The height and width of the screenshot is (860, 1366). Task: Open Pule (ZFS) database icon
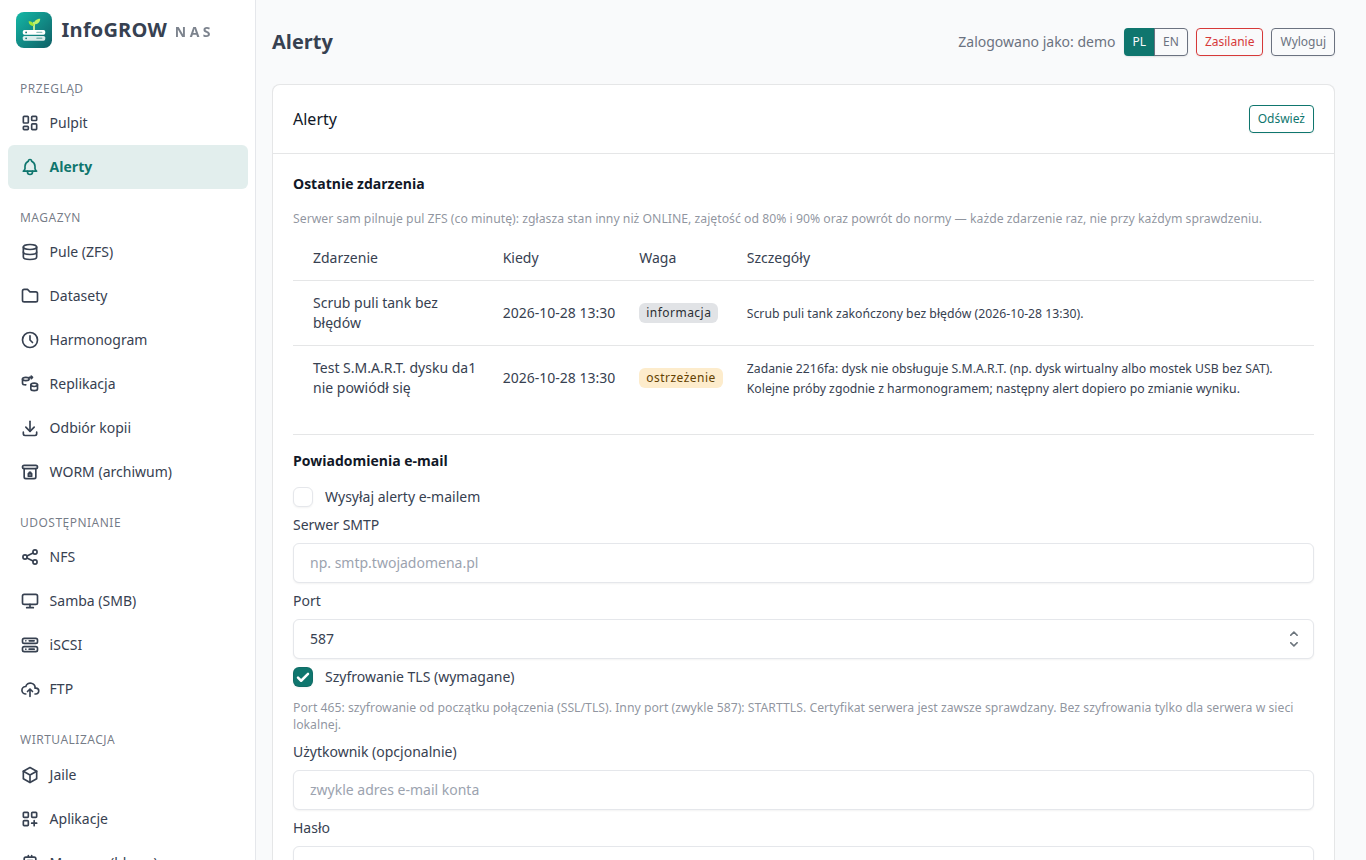point(30,252)
